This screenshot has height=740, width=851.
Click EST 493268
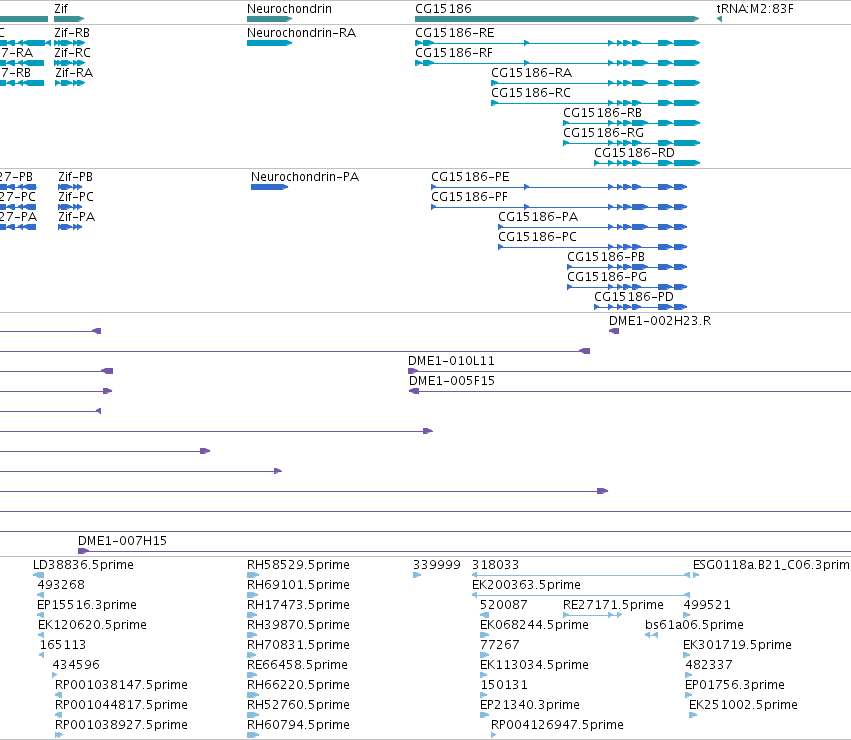coord(61,585)
